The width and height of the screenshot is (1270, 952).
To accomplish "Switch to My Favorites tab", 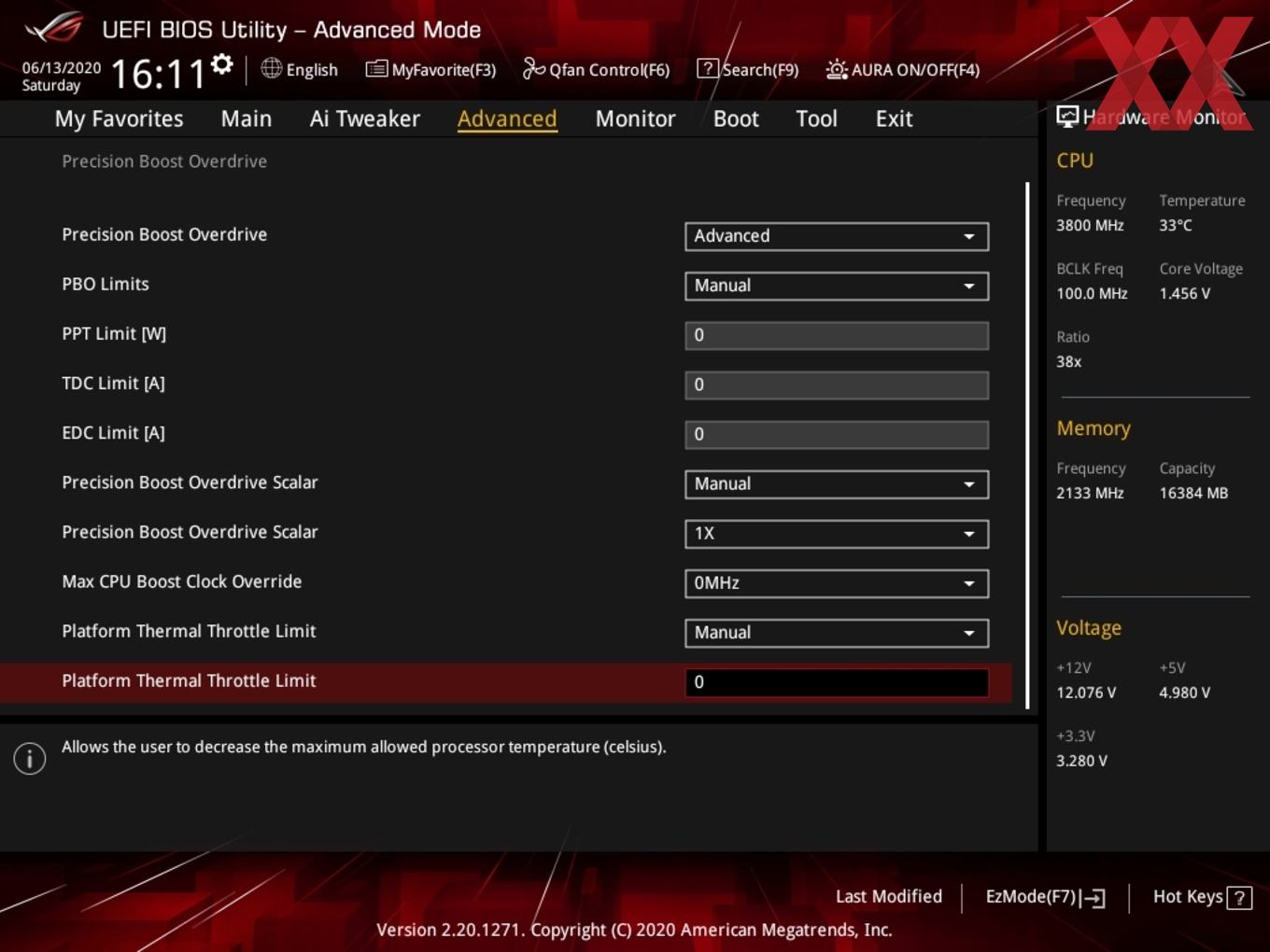I will click(x=119, y=119).
